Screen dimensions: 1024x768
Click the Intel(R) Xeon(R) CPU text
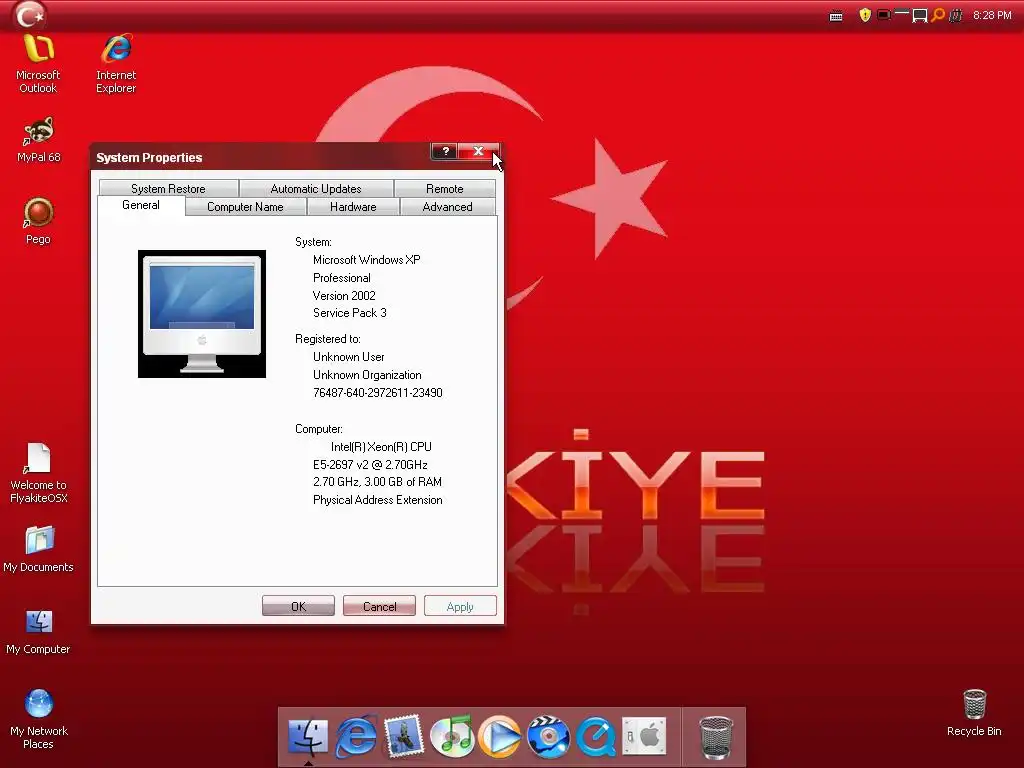[381, 447]
